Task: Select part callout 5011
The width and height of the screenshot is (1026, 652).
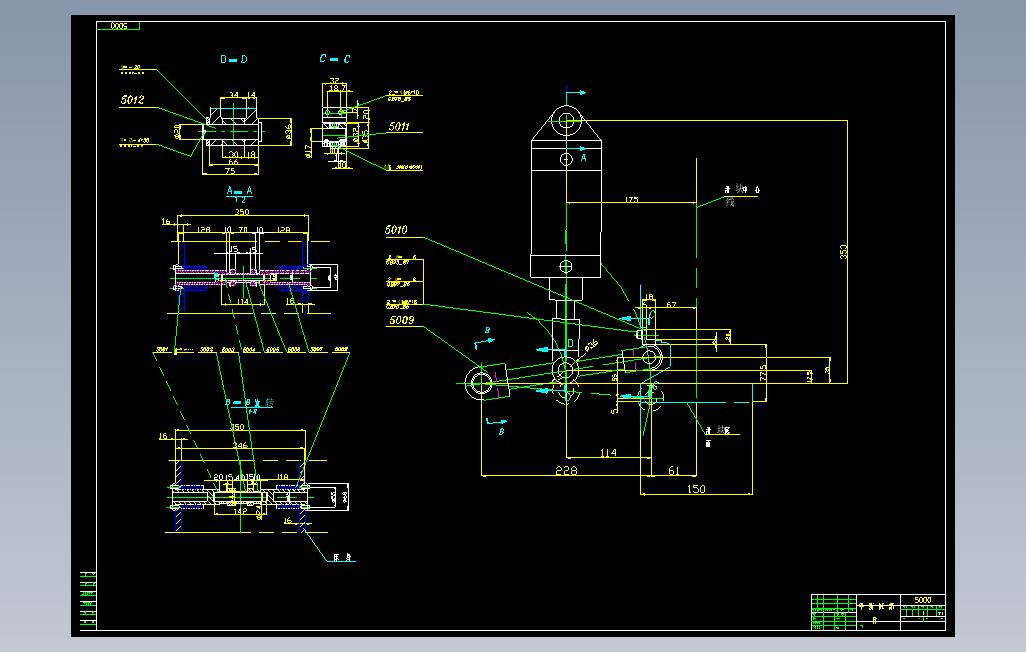Action: [399, 126]
